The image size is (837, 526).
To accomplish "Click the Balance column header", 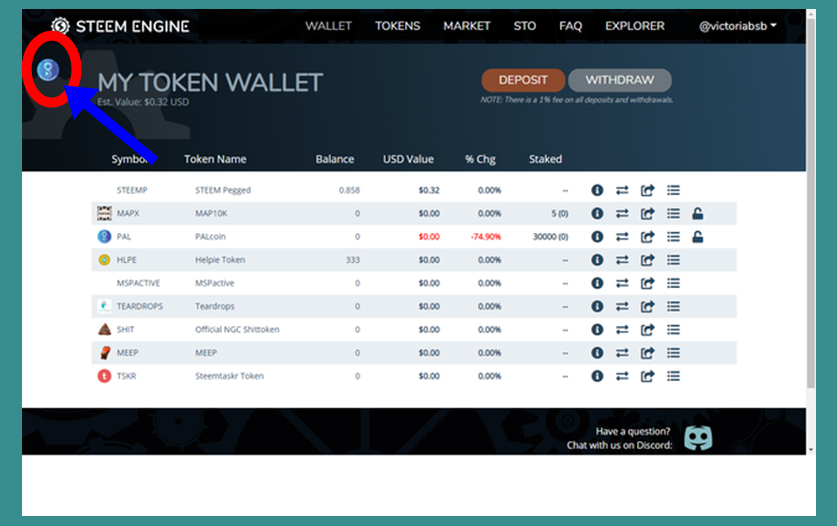I will [x=335, y=159].
